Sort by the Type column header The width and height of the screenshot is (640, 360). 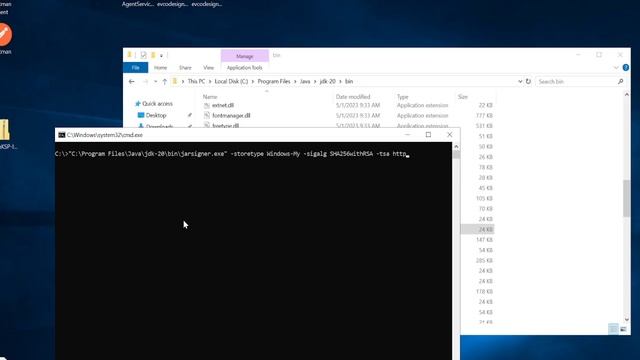pyautogui.click(x=402, y=97)
